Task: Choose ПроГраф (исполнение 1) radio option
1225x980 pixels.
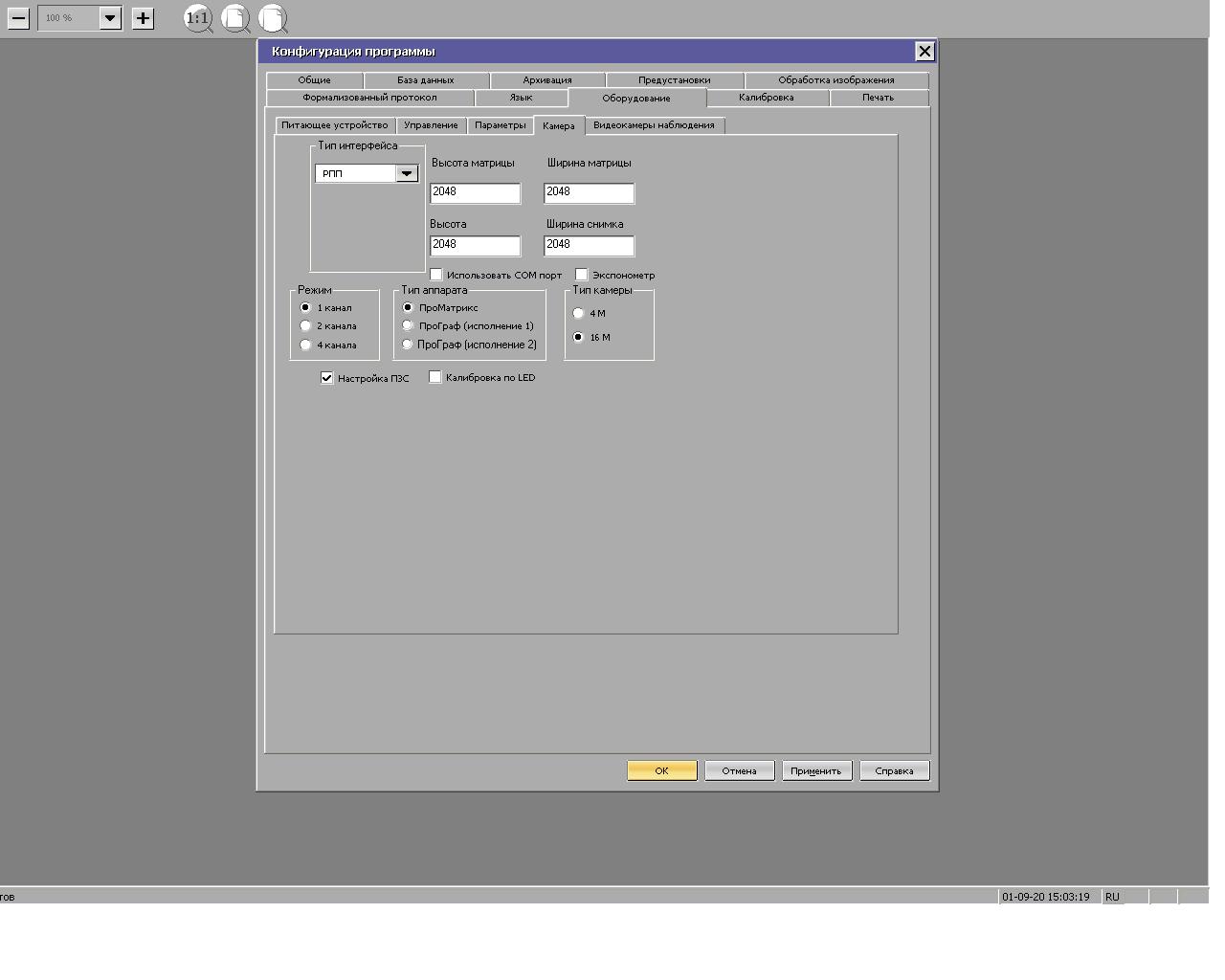Action: (408, 325)
